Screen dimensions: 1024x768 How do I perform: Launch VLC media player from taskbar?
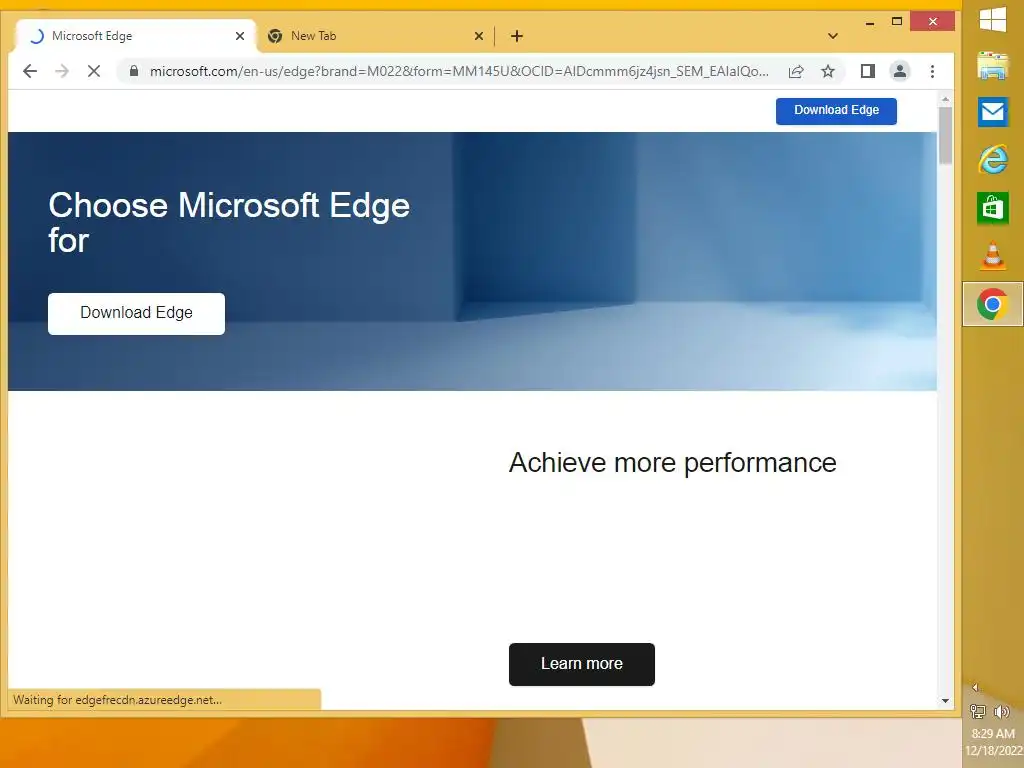tap(993, 255)
